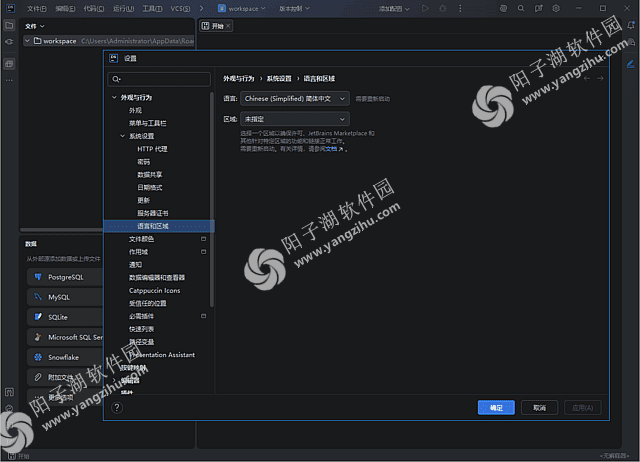This screenshot has width=640, height=462.
Task: Click the Run triangle icon in toolbar
Action: tap(425, 8)
